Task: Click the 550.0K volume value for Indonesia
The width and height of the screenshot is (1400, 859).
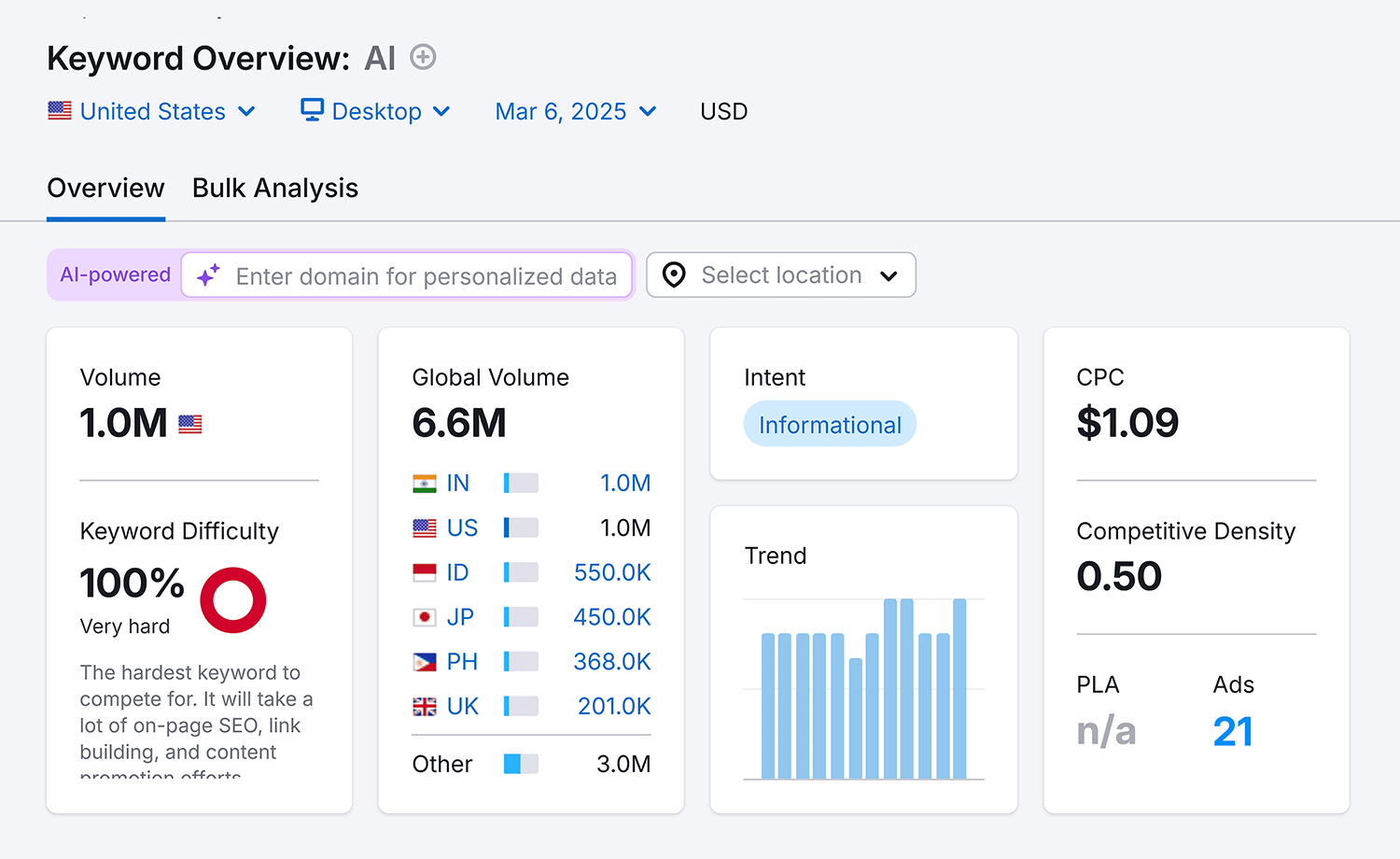Action: tap(612, 573)
